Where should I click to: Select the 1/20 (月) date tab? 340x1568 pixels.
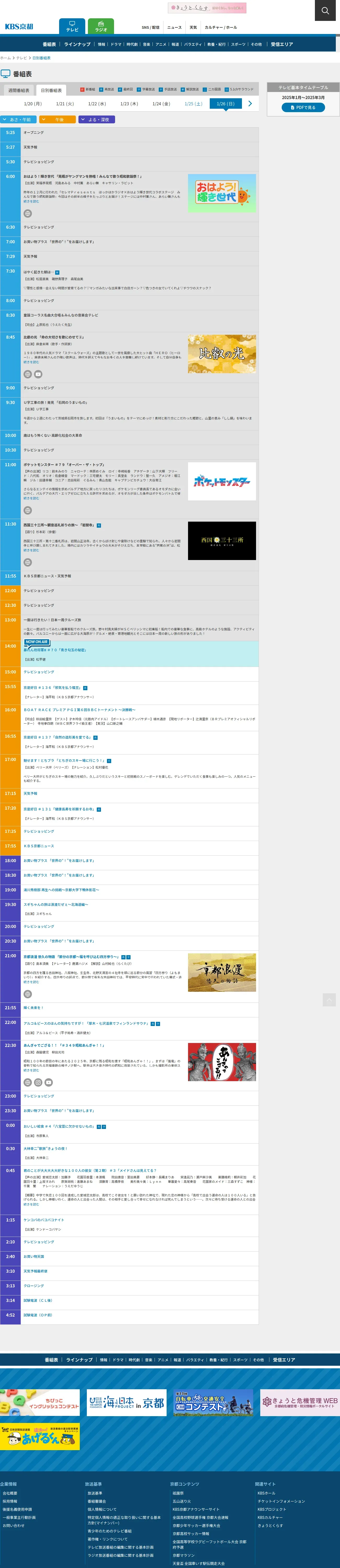coord(33,103)
